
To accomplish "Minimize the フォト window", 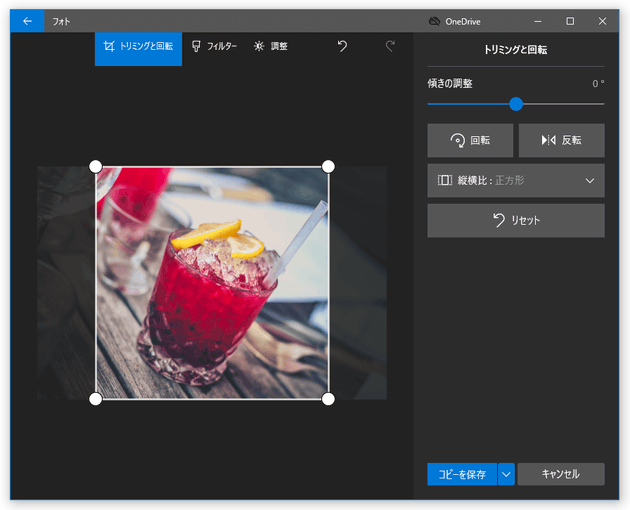I will pyautogui.click(x=538, y=21).
